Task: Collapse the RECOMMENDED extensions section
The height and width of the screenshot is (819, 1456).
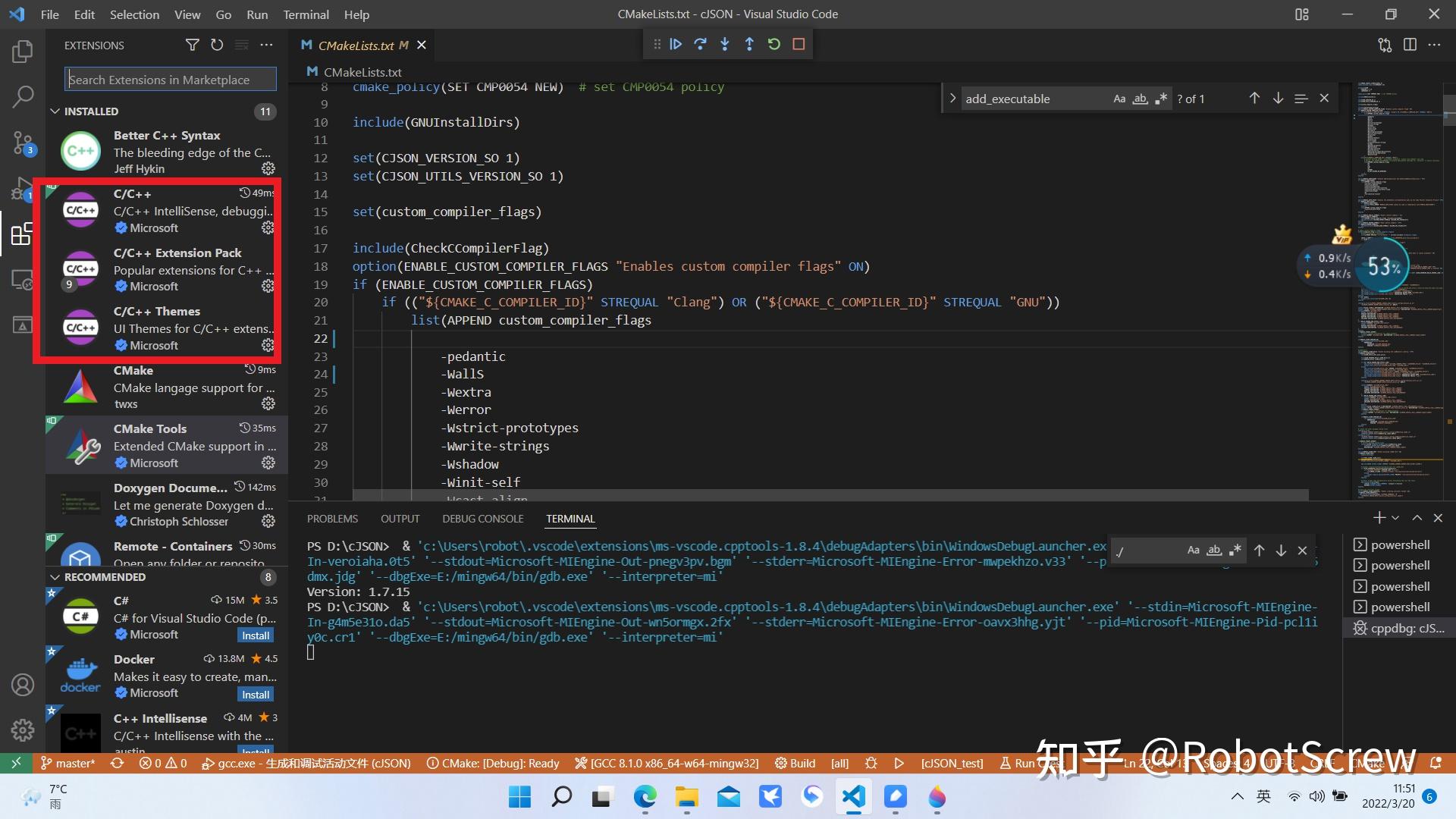Action: (x=55, y=576)
